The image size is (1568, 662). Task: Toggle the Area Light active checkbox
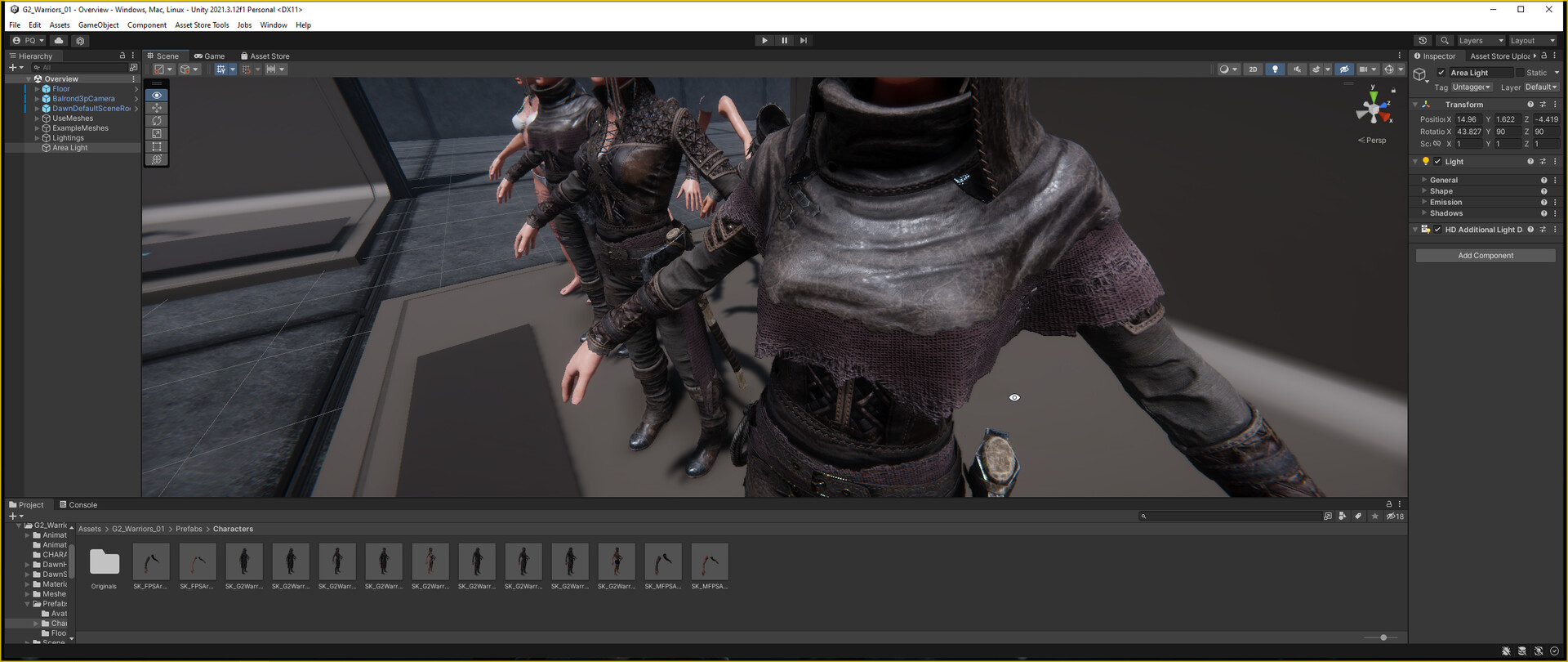[x=1441, y=73]
